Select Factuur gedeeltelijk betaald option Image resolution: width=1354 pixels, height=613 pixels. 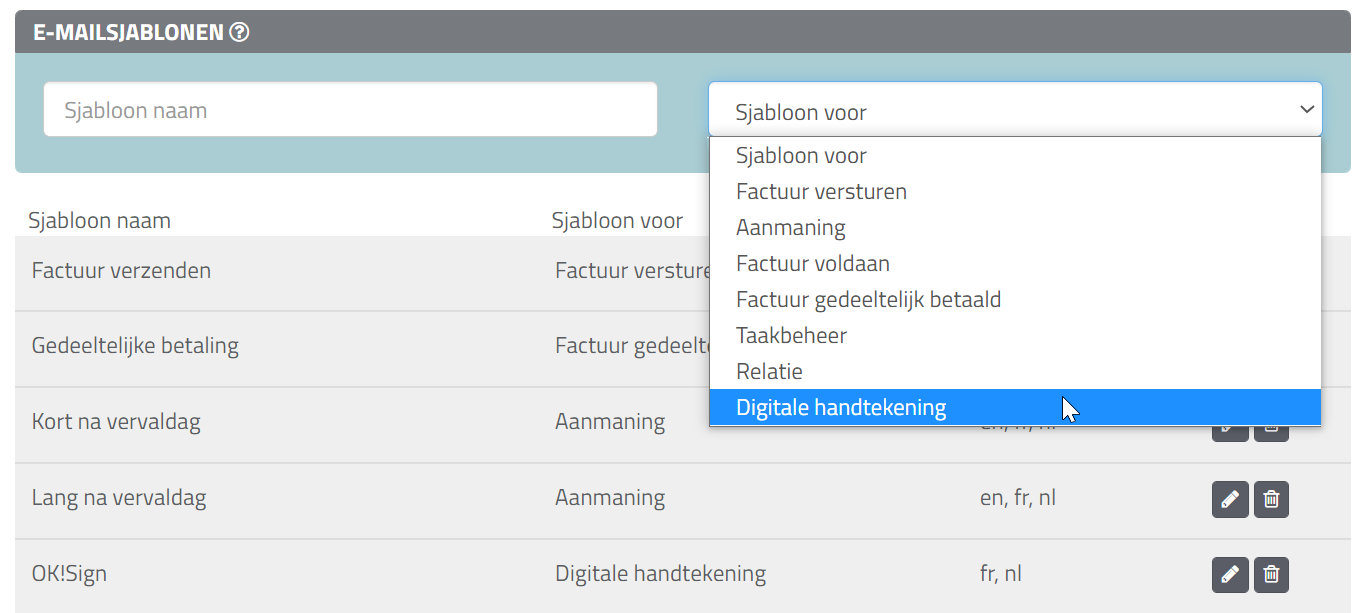868,299
